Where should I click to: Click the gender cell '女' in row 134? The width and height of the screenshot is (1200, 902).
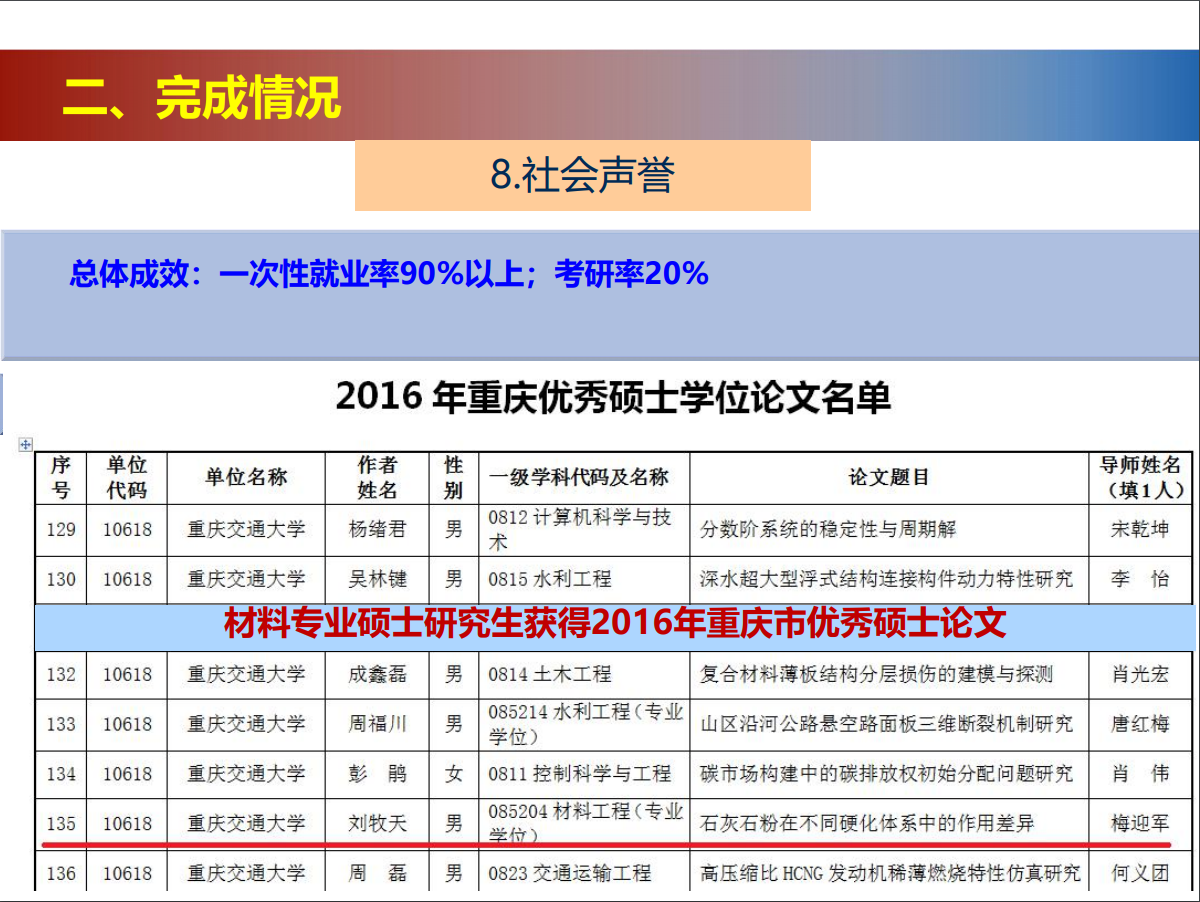[x=454, y=774]
